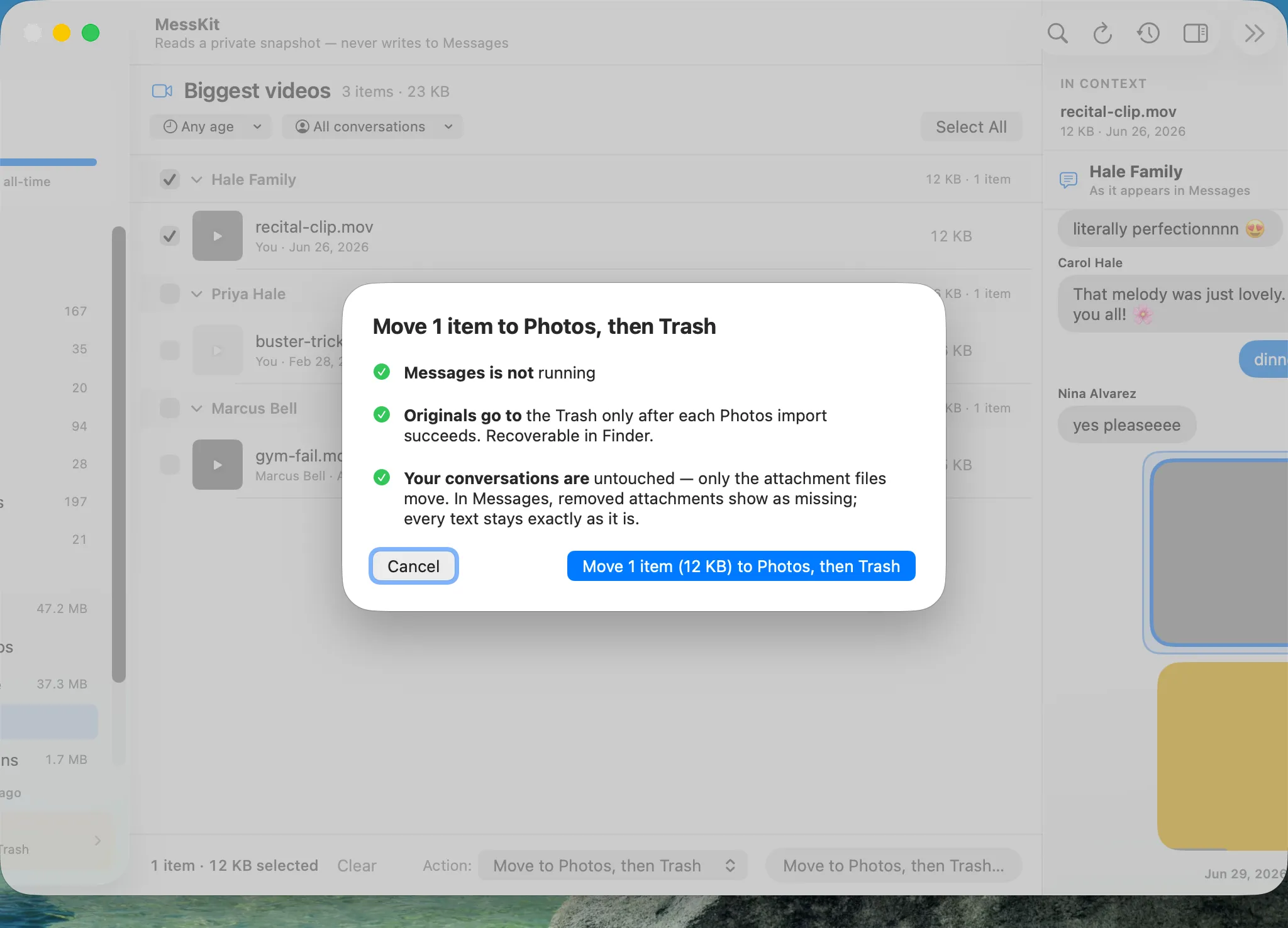Uncheck the recital-clip.mov checkbox
The width and height of the screenshot is (1288, 928).
tap(170, 236)
